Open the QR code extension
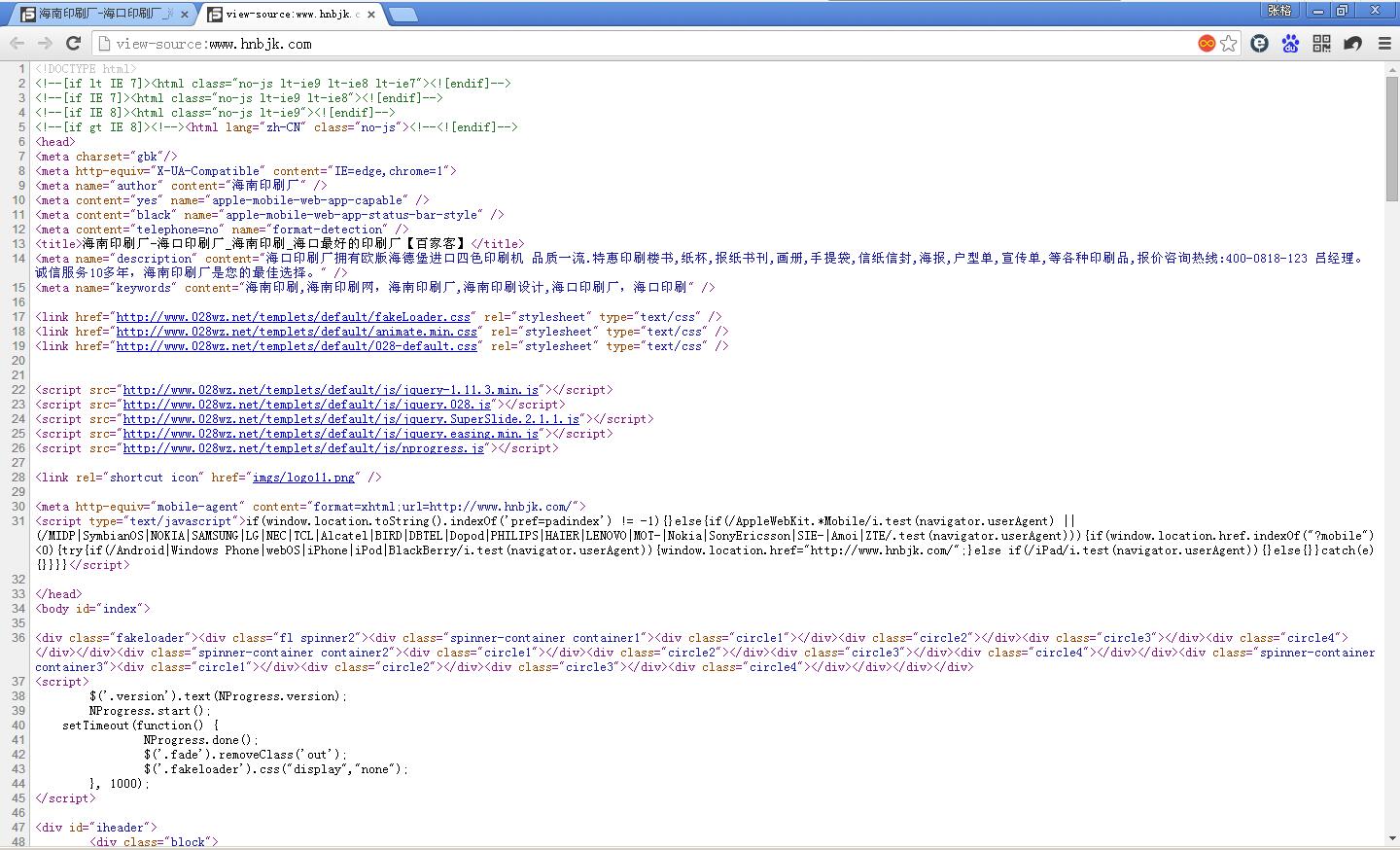Viewport: 1400px width, 850px height. pos(1321,43)
